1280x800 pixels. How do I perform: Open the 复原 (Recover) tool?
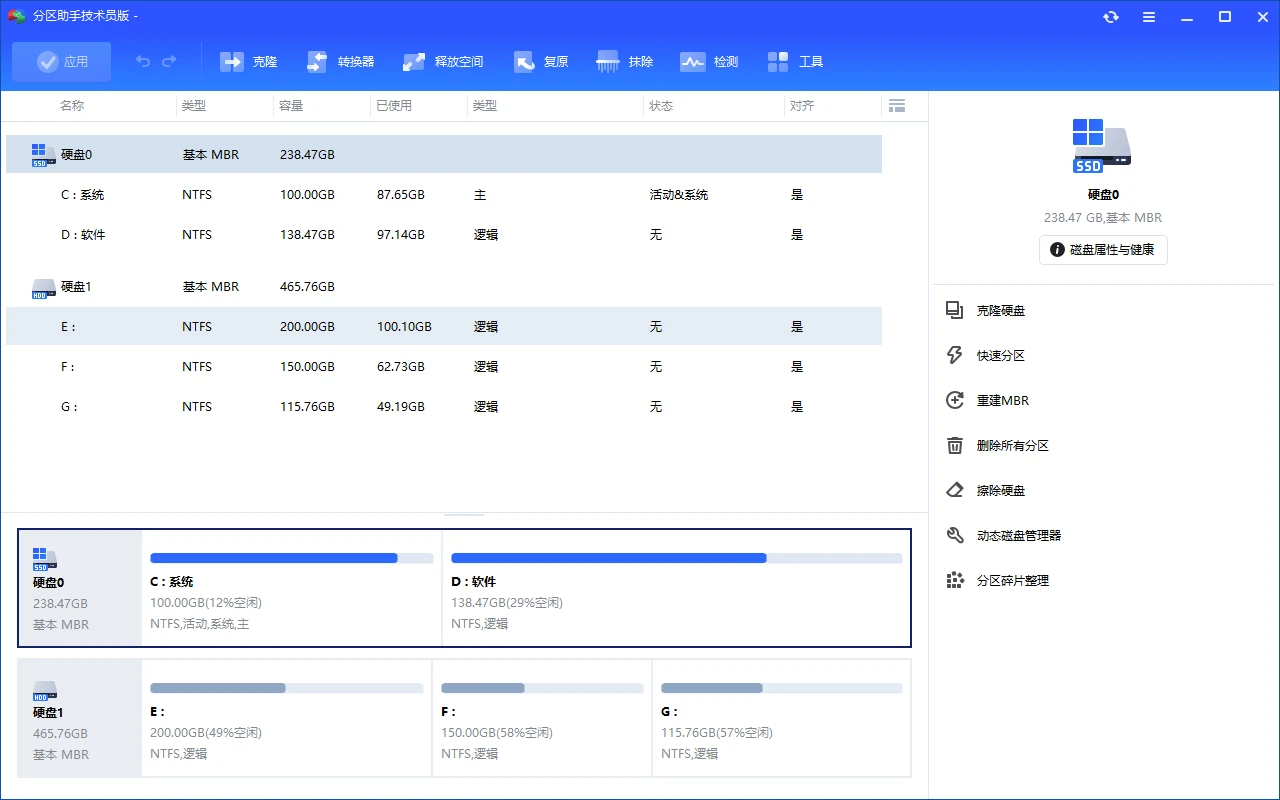tap(540, 61)
